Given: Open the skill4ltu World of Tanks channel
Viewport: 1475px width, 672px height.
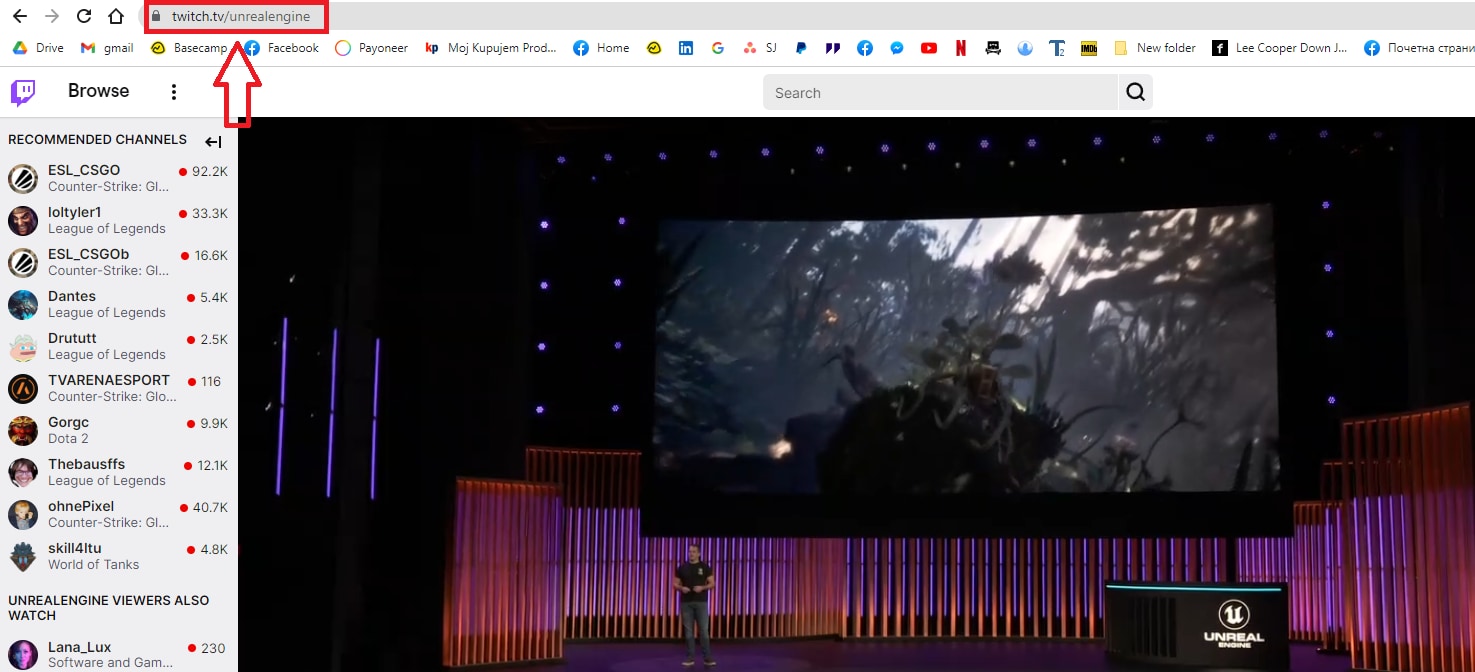Looking at the screenshot, I should coord(118,556).
